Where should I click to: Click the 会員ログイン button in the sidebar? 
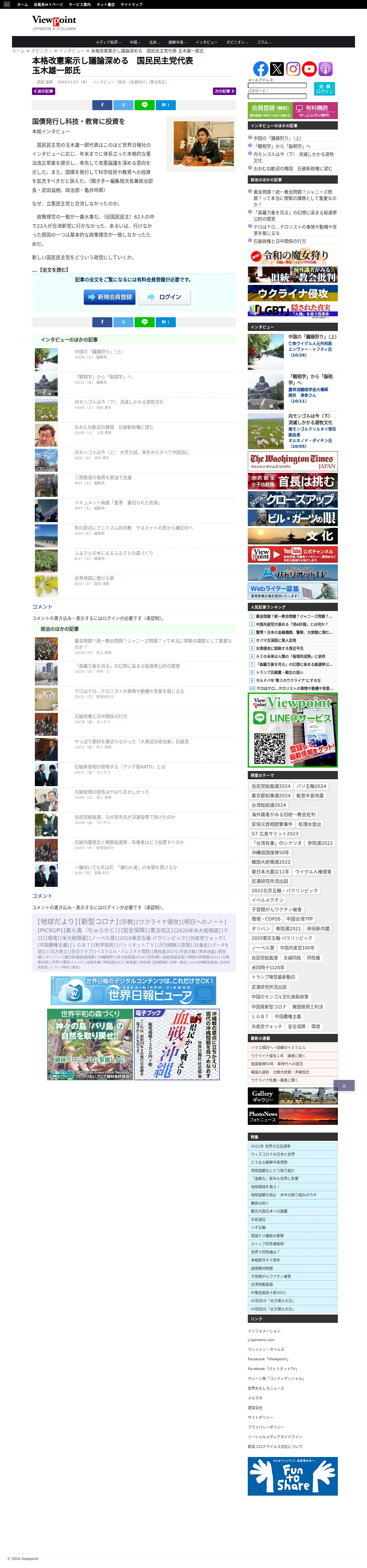click(324, 89)
